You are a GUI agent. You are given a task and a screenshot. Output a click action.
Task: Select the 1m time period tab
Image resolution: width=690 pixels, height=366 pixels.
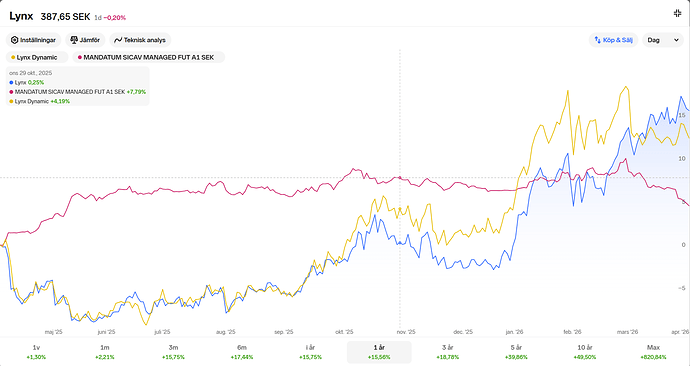click(x=105, y=352)
